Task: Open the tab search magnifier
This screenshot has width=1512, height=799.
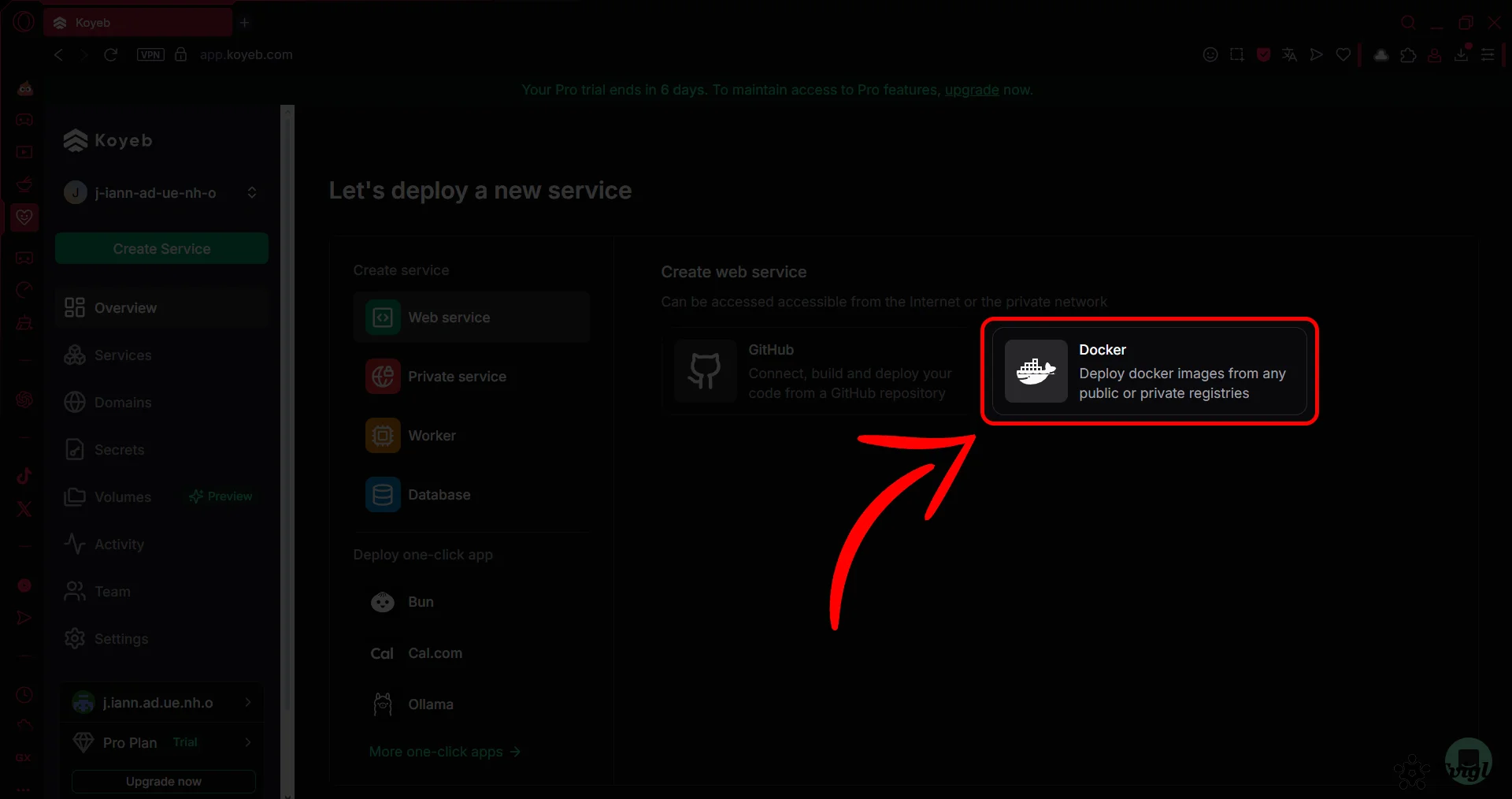Action: click(1408, 23)
